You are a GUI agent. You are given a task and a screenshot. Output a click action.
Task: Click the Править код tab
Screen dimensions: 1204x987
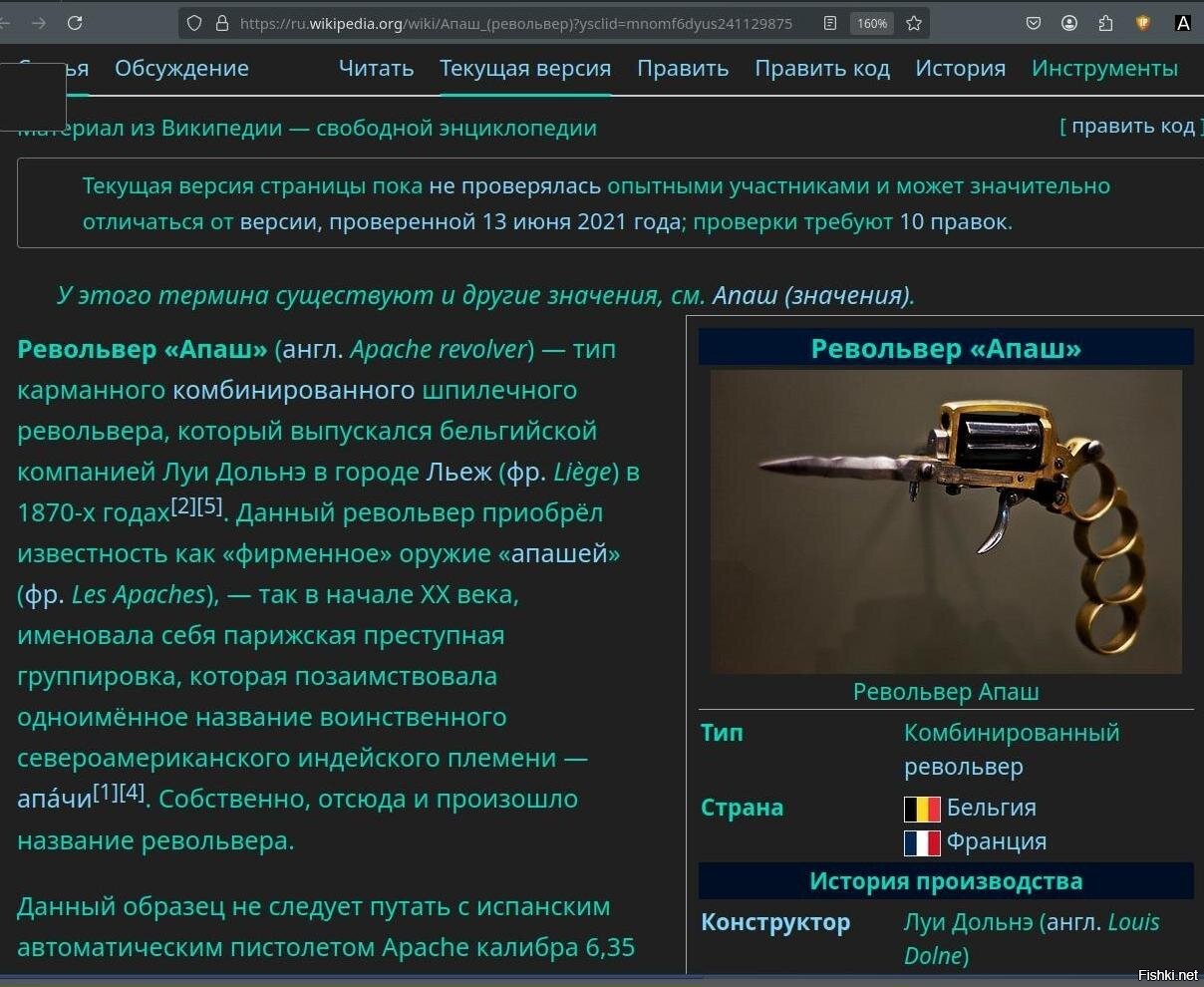tap(821, 68)
